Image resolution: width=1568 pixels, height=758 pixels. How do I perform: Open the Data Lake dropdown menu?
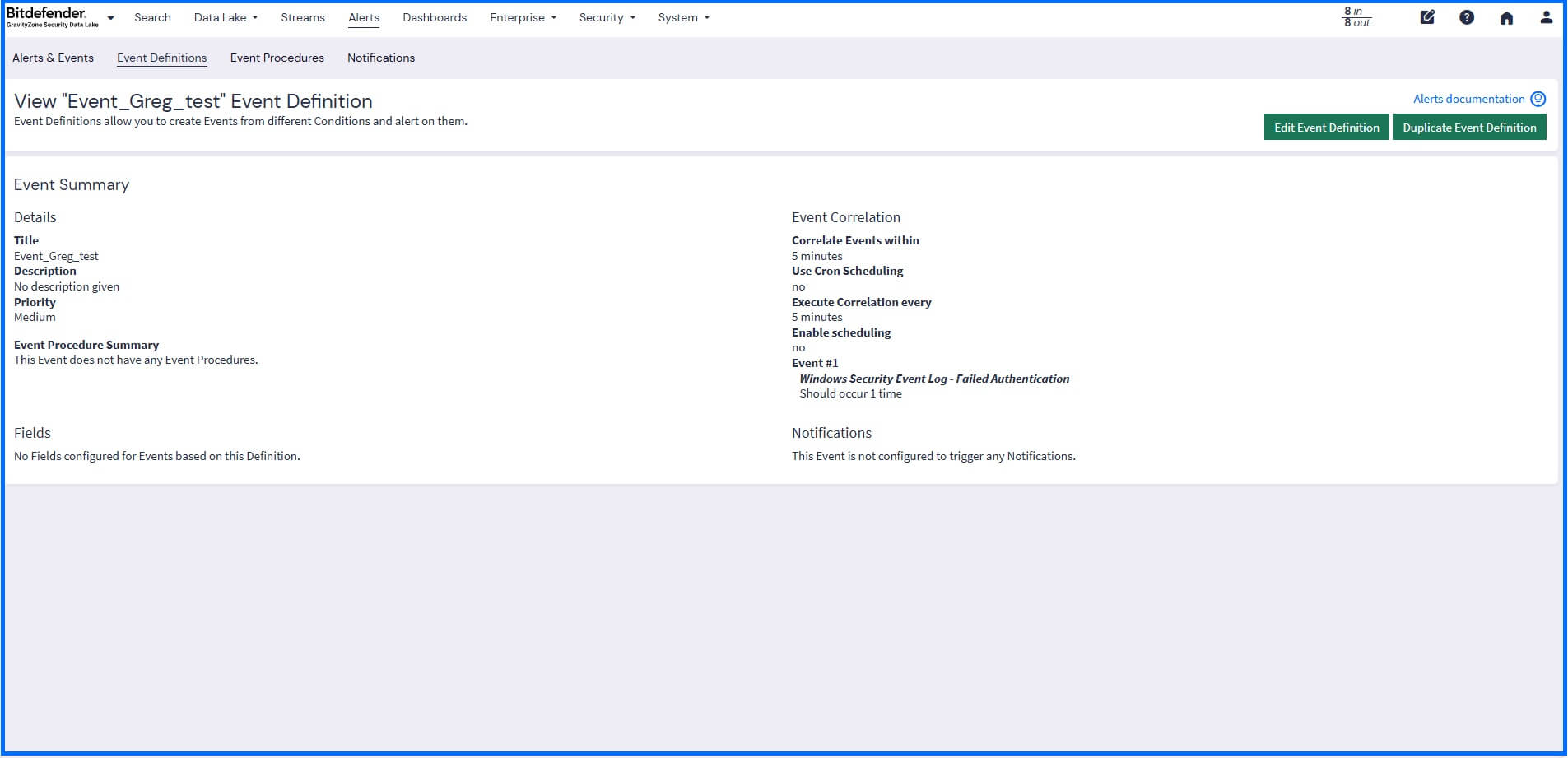(x=226, y=17)
